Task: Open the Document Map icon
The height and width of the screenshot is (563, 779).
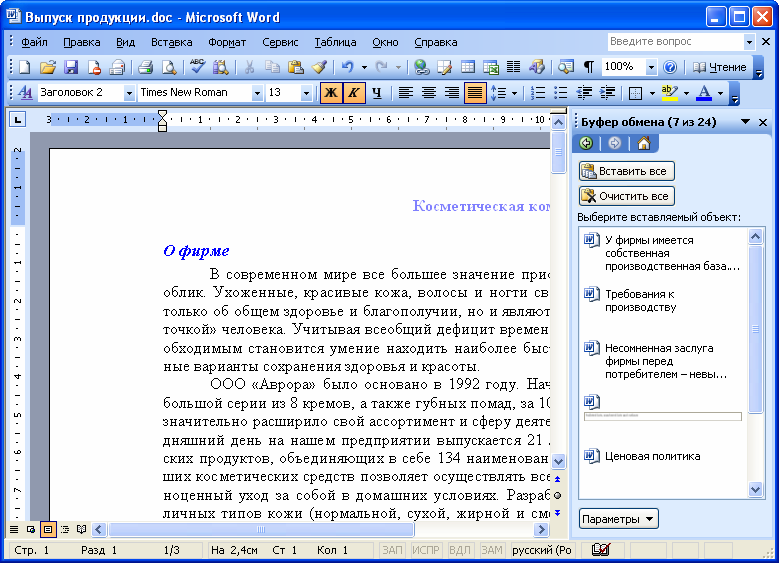Action: click(x=565, y=67)
